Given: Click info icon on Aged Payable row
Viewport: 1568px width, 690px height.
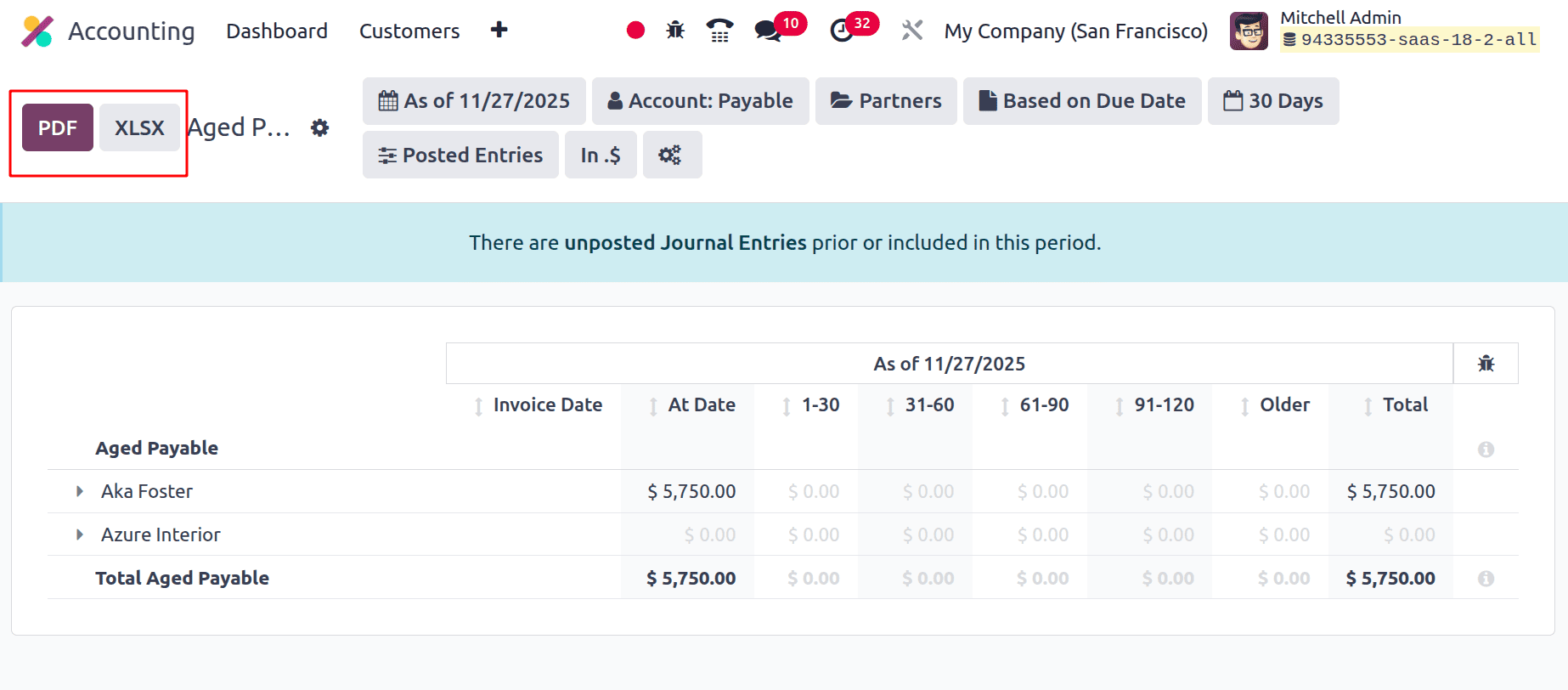Looking at the screenshot, I should point(1486,449).
